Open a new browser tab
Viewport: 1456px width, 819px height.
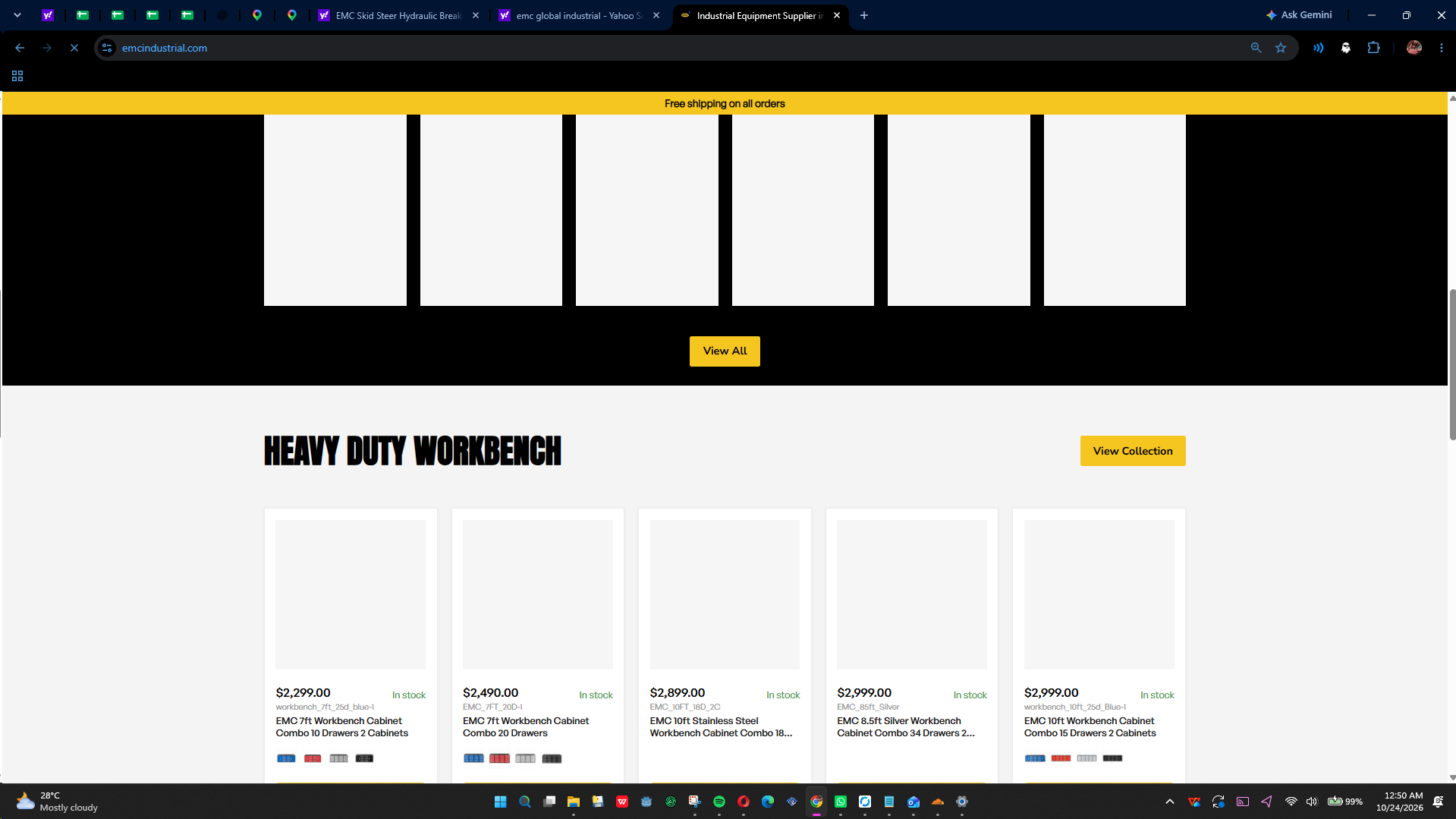pos(863,15)
